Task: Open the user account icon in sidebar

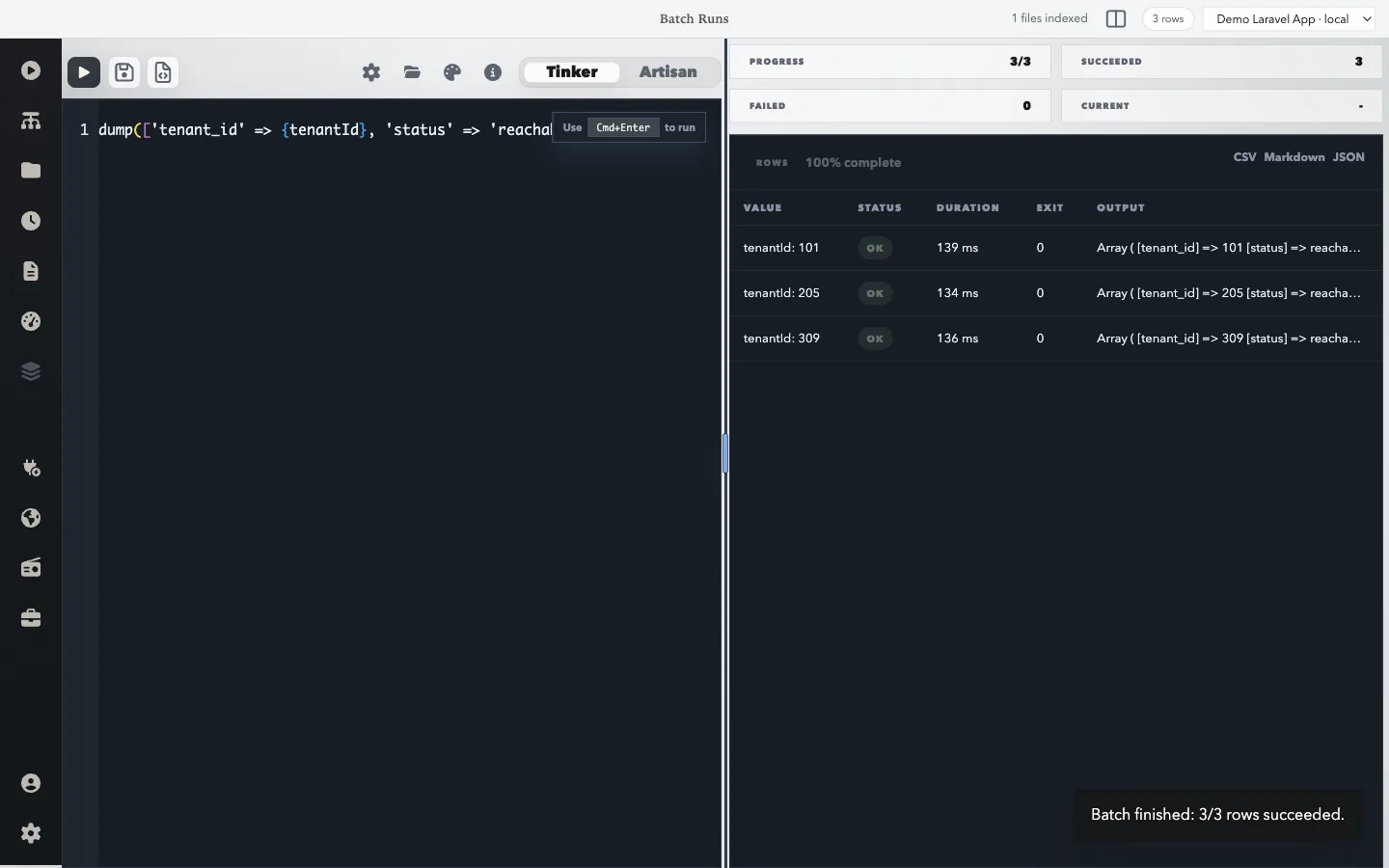Action: (31, 783)
